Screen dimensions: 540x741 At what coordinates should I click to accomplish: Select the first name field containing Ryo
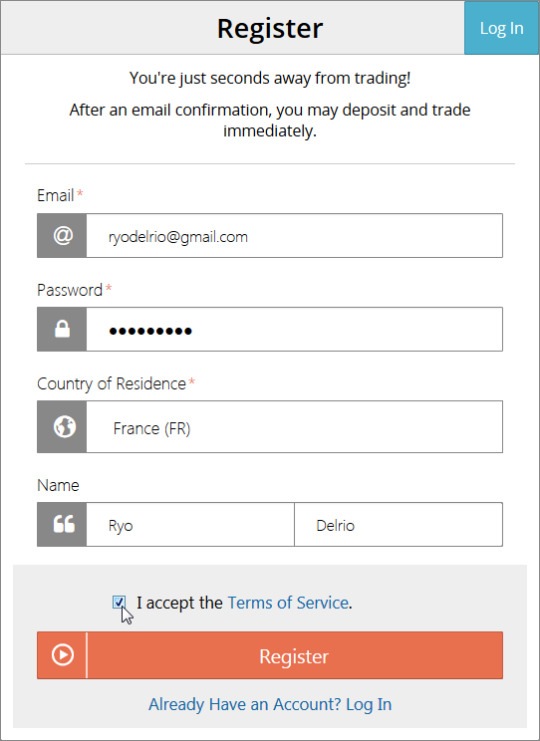coord(190,525)
